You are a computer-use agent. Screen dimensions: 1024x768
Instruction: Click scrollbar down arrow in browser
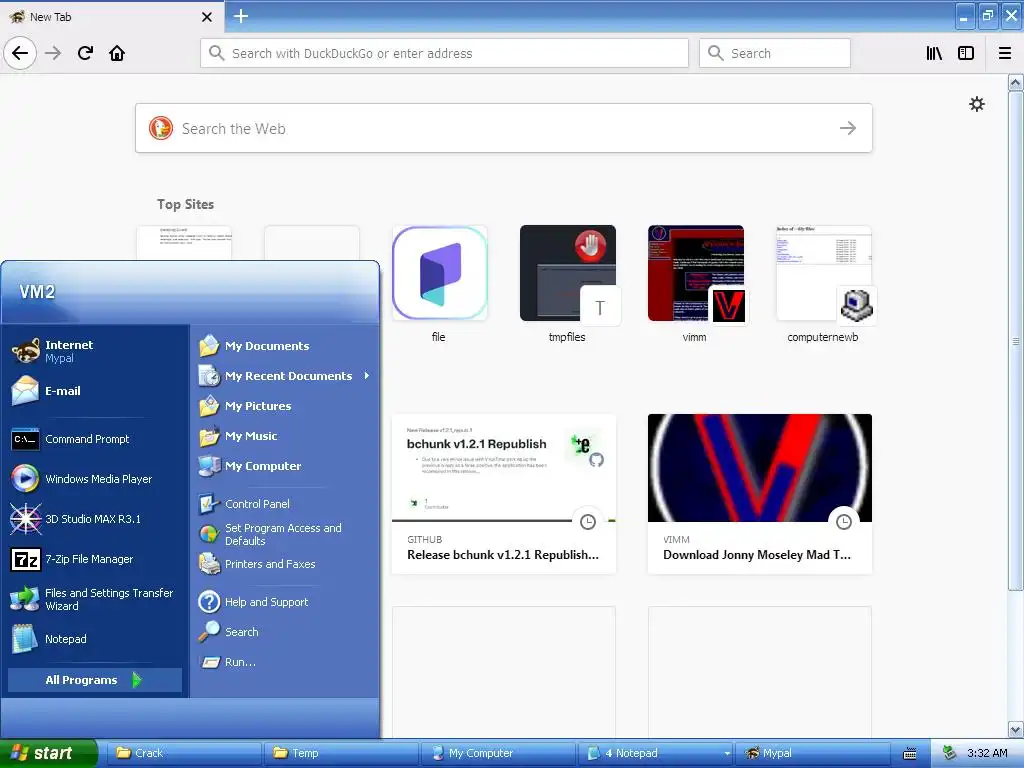point(1016,729)
